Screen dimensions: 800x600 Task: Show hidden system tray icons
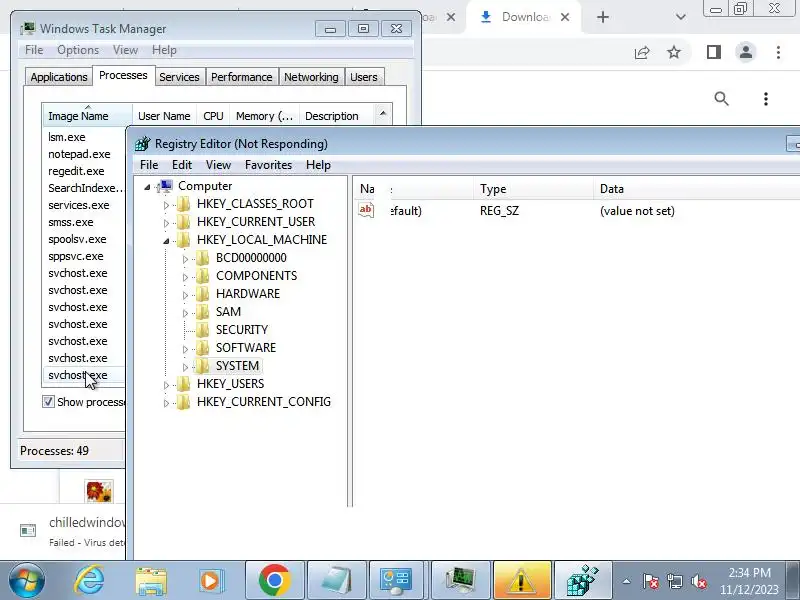point(627,581)
